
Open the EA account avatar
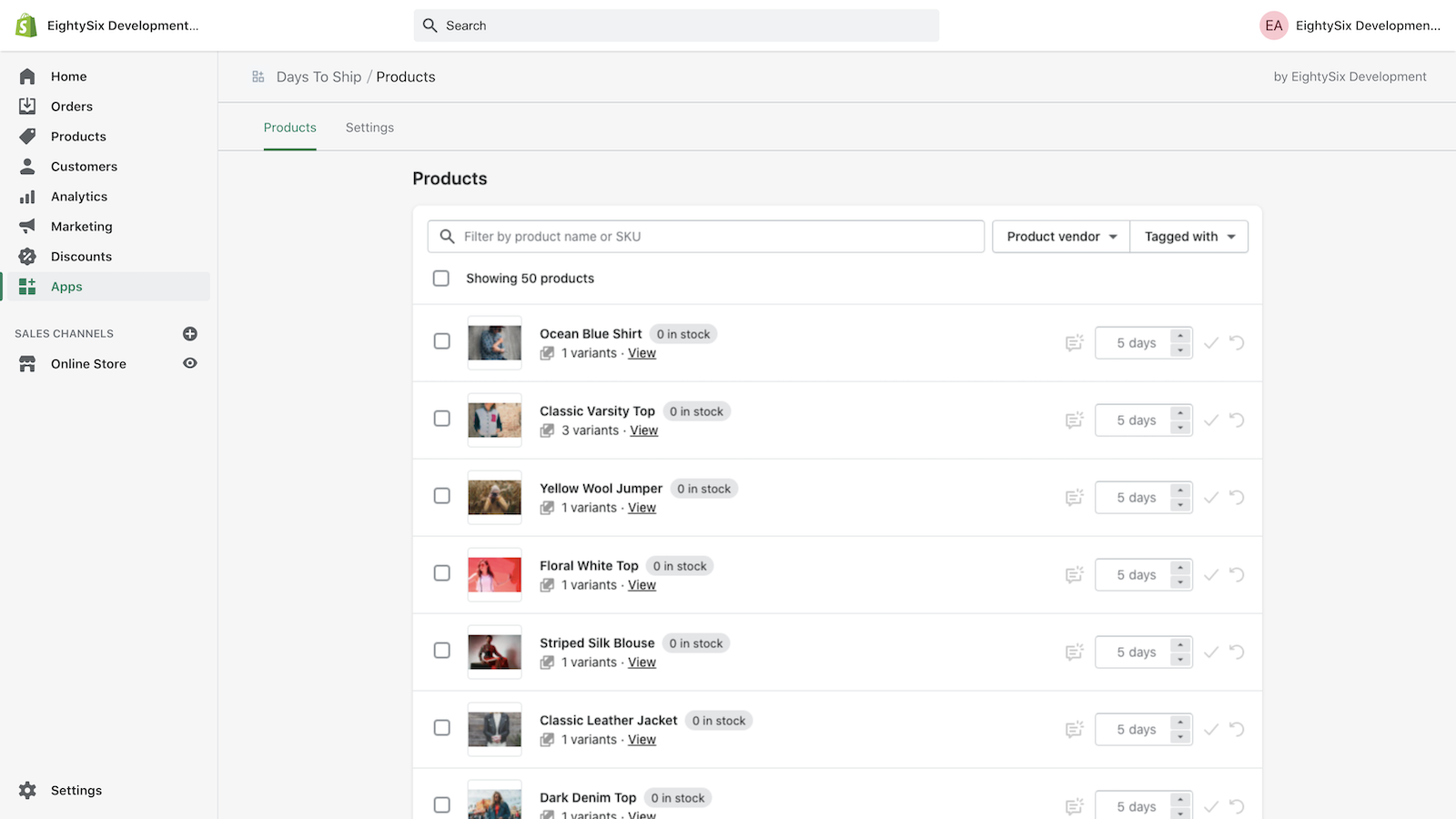(x=1273, y=25)
